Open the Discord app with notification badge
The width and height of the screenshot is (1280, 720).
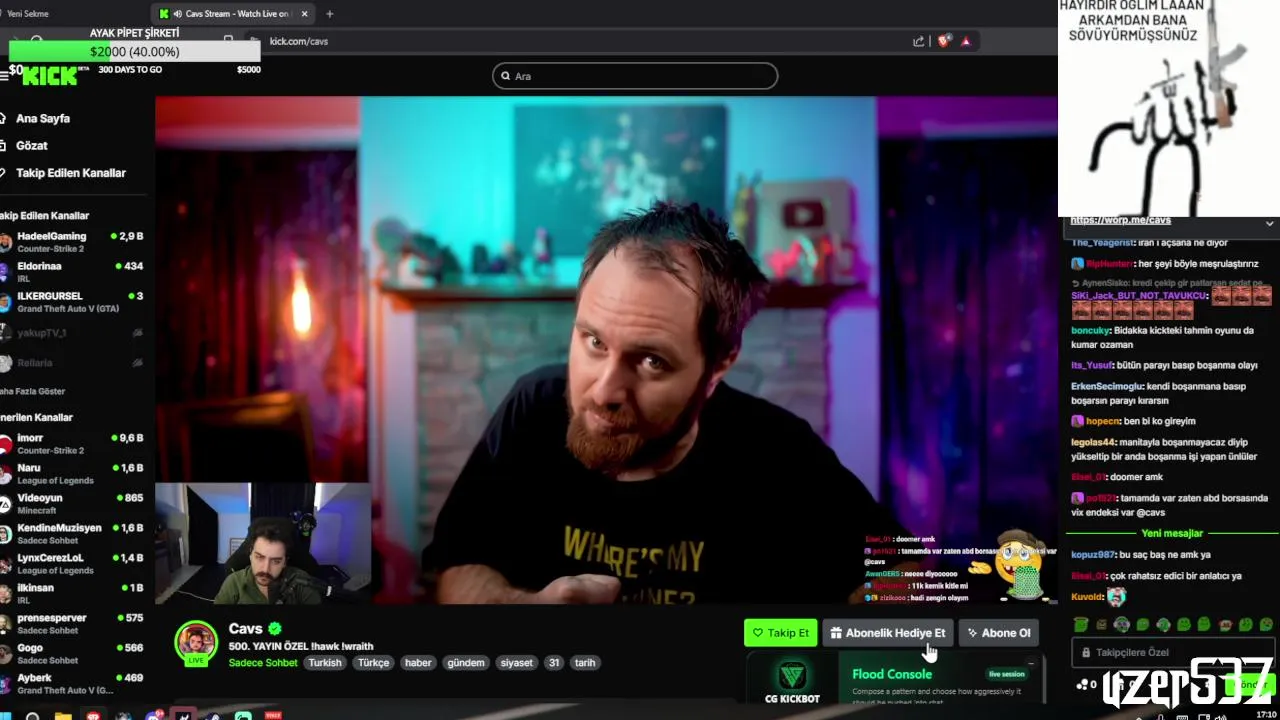coord(154,716)
